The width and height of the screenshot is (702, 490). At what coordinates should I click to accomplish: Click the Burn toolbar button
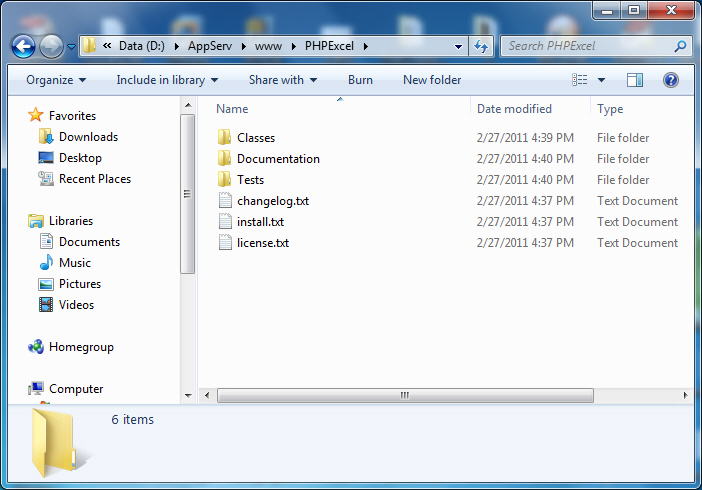tap(360, 80)
